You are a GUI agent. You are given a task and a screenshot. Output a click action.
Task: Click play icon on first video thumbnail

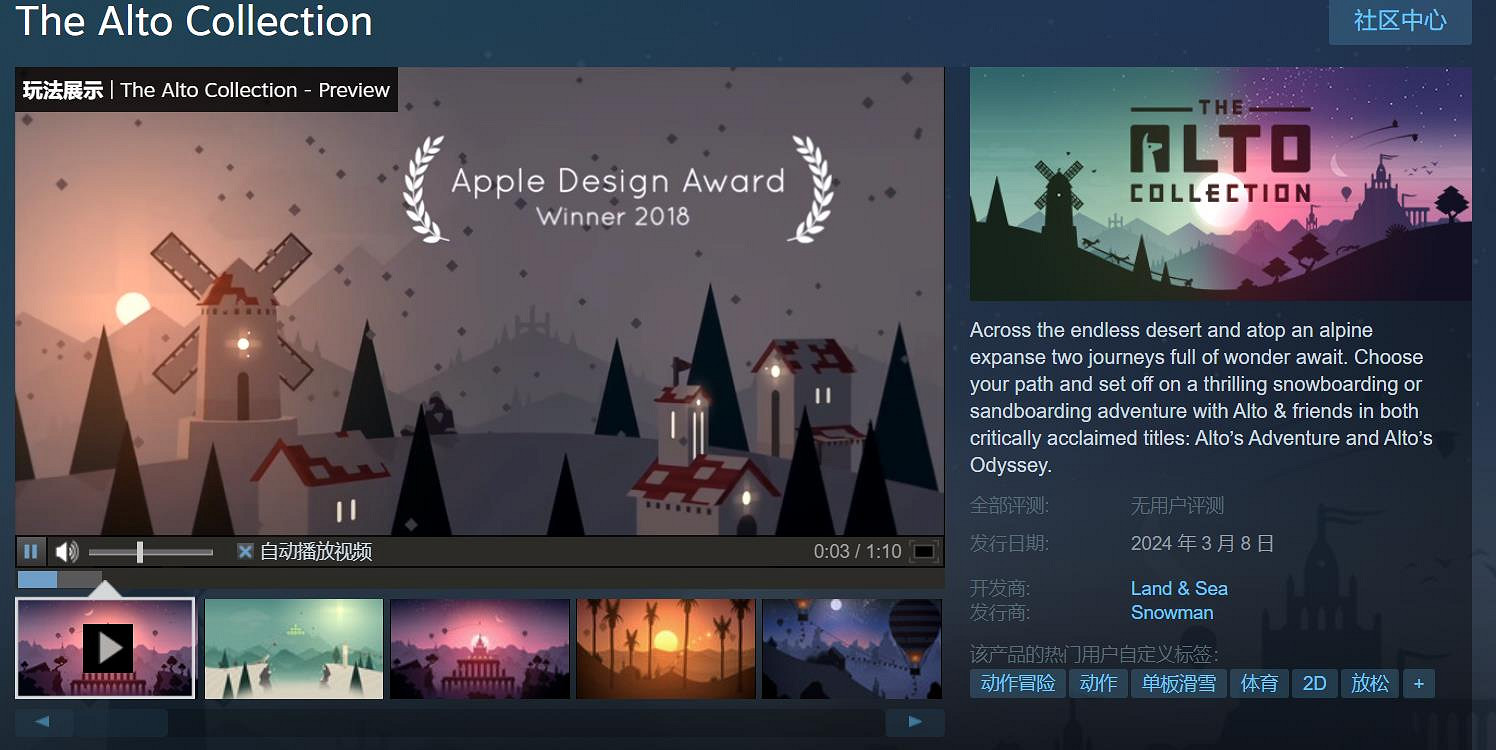(107, 648)
